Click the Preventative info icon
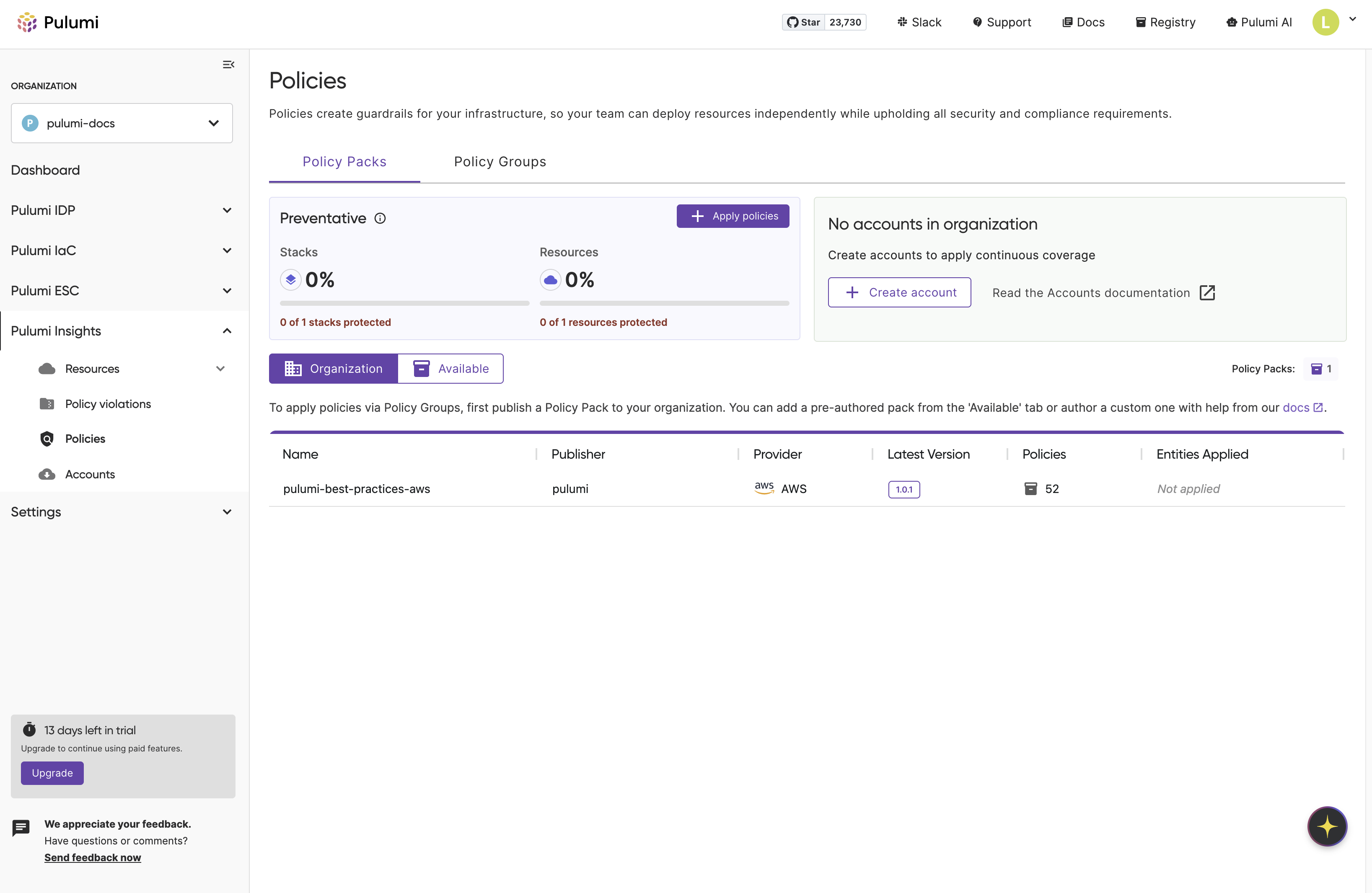The width and height of the screenshot is (1372, 893). pyautogui.click(x=380, y=218)
